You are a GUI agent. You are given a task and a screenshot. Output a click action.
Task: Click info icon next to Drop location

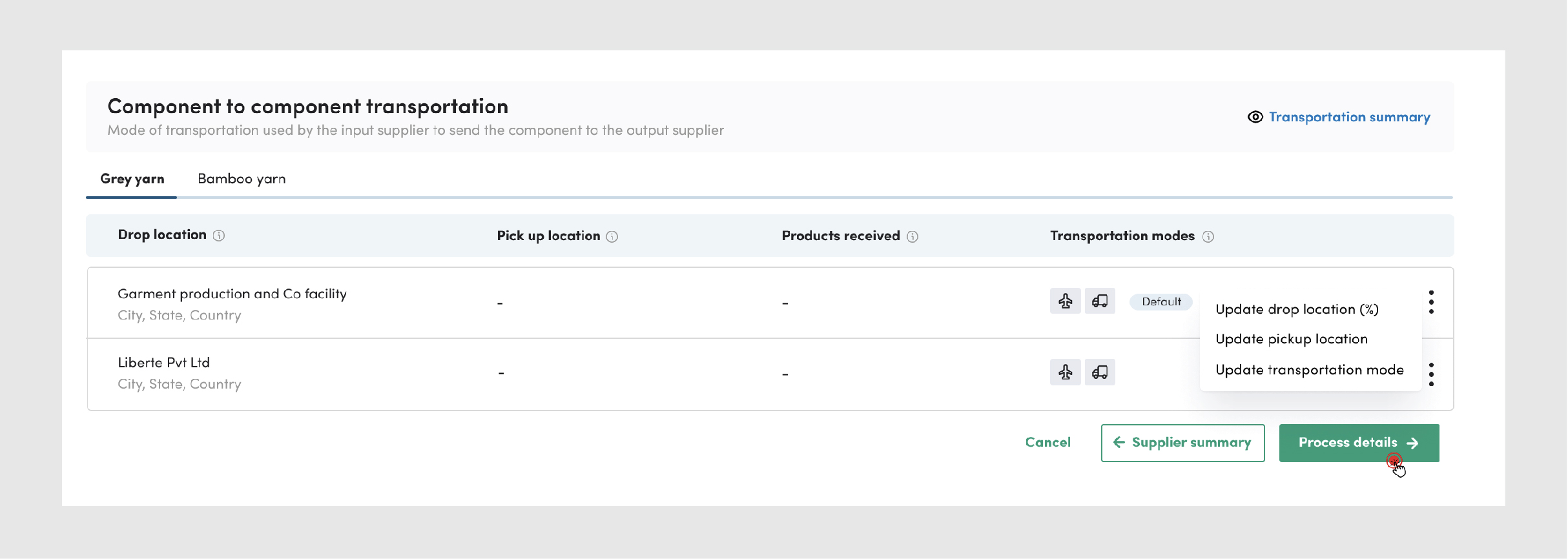point(219,236)
